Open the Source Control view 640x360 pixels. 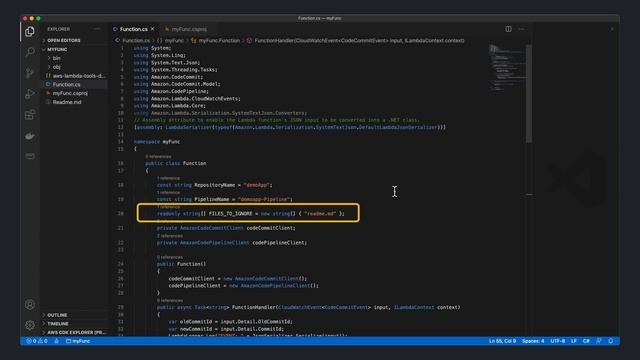[30, 73]
